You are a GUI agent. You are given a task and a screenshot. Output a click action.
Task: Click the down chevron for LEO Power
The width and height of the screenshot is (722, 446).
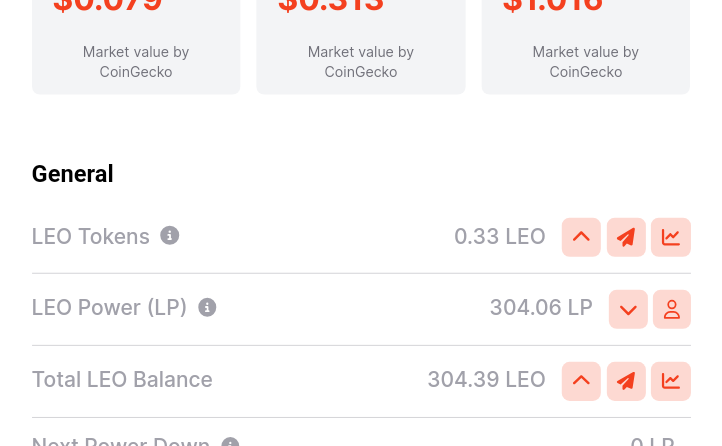pyautogui.click(x=628, y=309)
